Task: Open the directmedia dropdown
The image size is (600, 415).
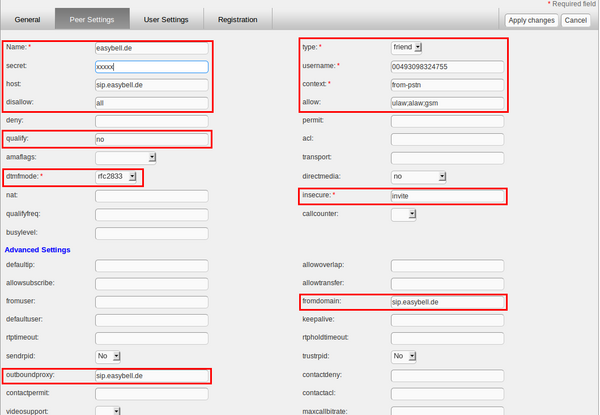Action: pyautogui.click(x=419, y=176)
